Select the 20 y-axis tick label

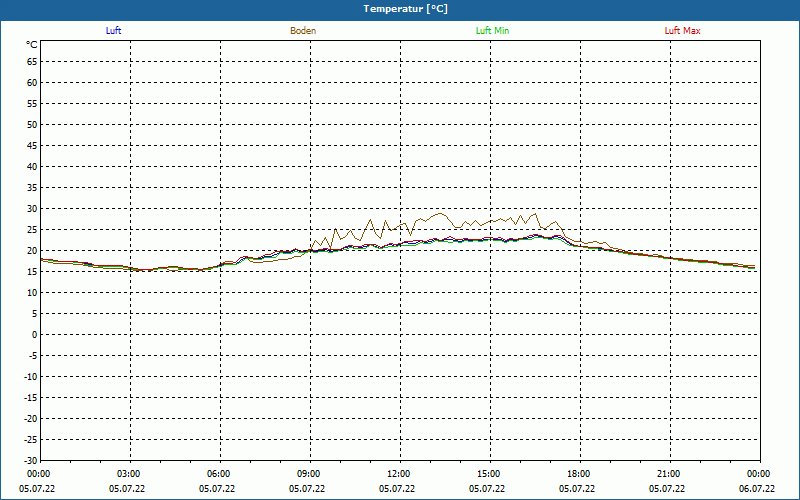(x=32, y=251)
